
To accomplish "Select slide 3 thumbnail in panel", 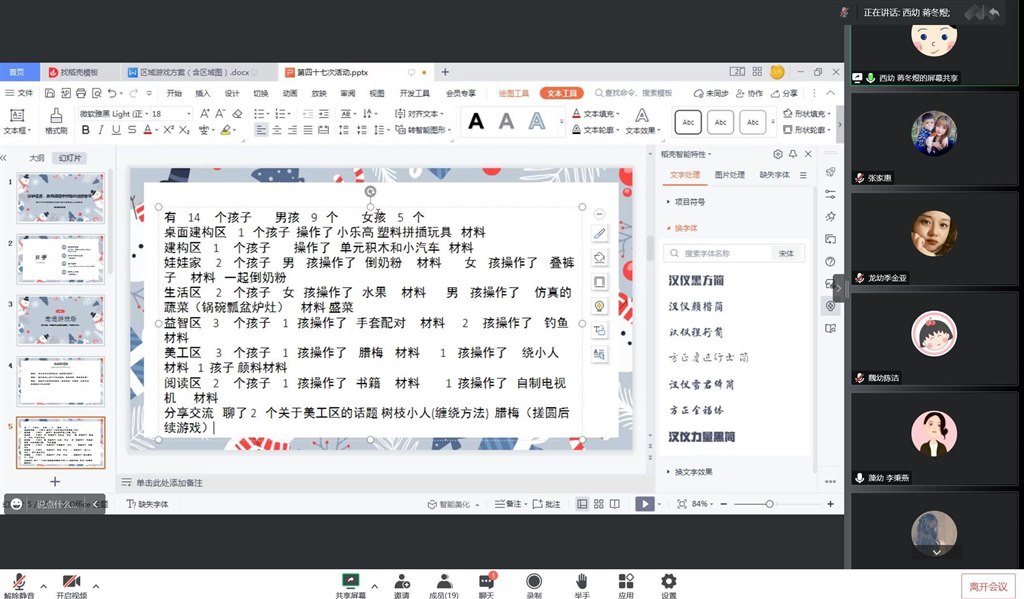I will coord(60,320).
